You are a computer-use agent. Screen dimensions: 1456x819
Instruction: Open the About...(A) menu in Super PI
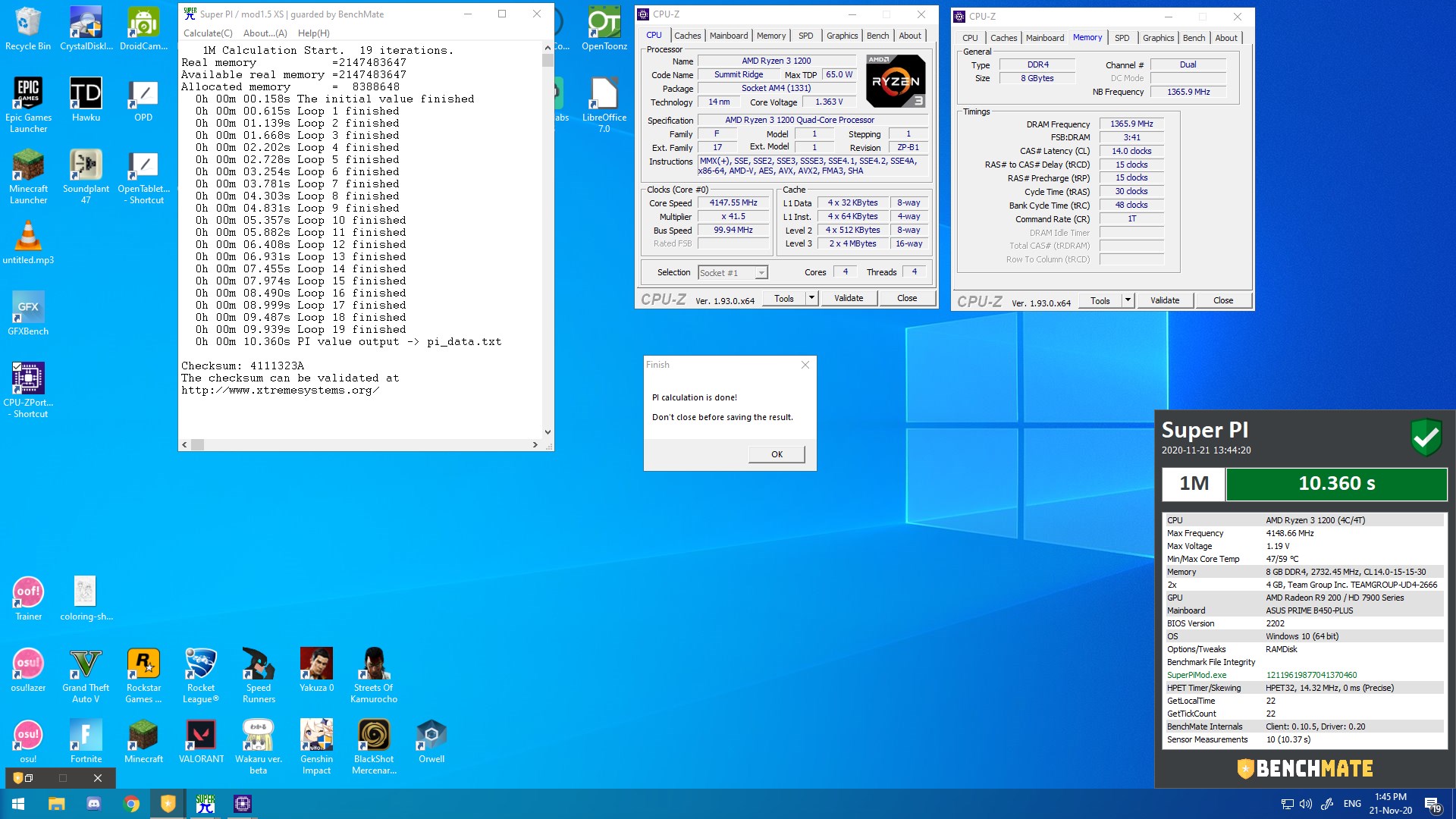[x=265, y=33]
